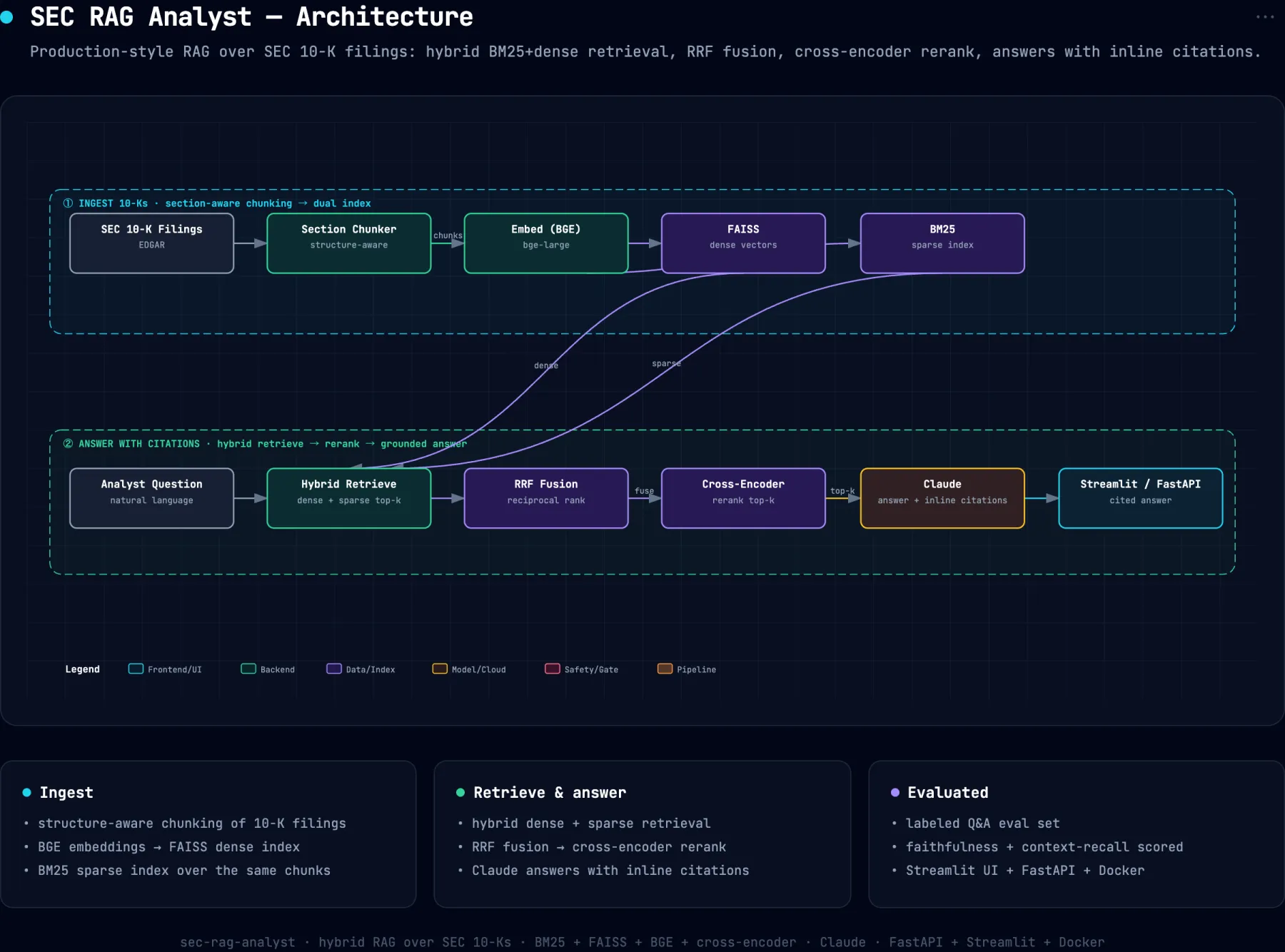Screen dimensions: 1285x952
Task: Click the SEC RAG Analyst — Architecture title
Action: click(251, 17)
